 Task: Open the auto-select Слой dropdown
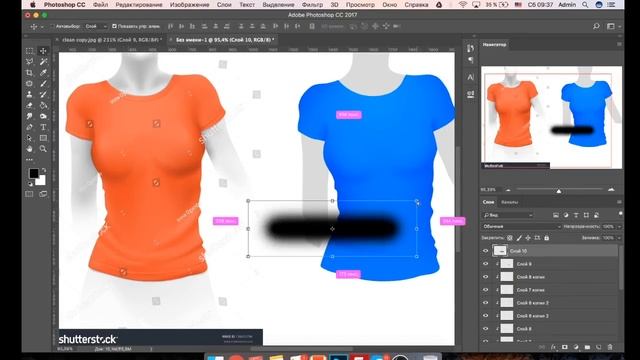pos(96,26)
